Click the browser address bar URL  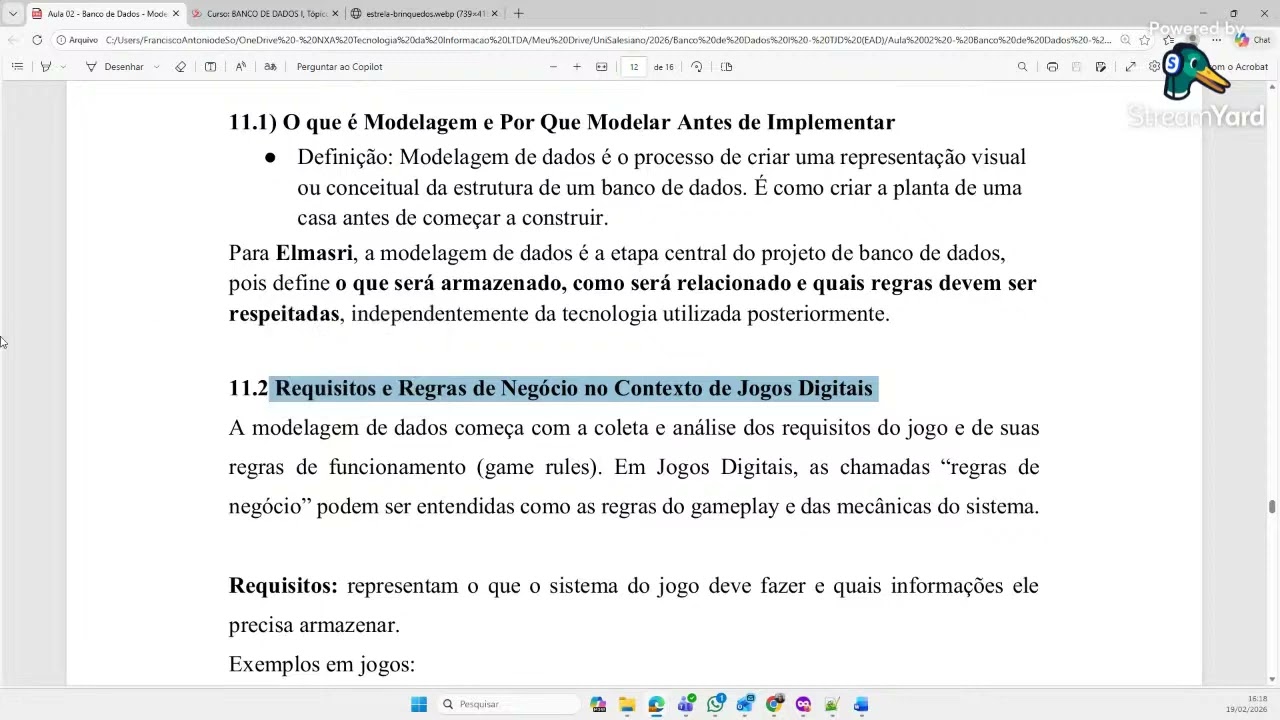click(x=608, y=40)
